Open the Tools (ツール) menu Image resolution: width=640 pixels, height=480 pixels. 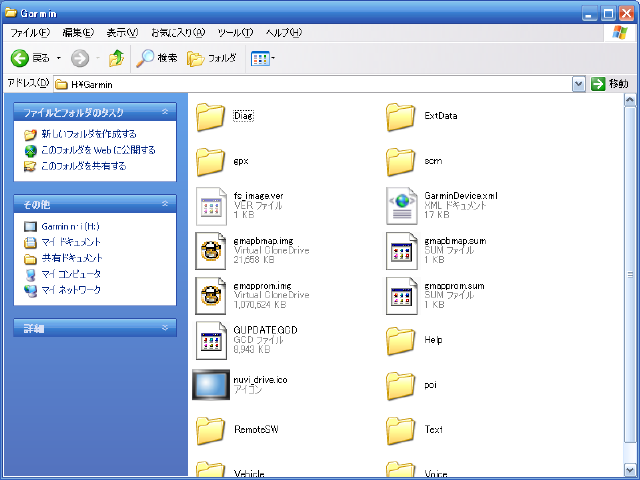235,33
